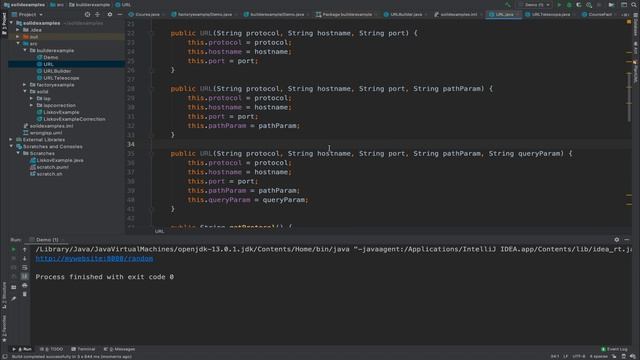The width and height of the screenshot is (640, 360).
Task: Select URLTelescope class in project tree
Action: point(61,78)
